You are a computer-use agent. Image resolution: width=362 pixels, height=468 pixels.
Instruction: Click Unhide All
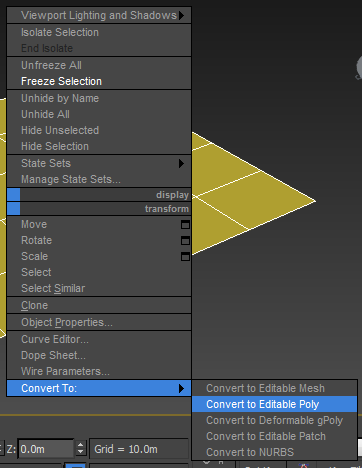click(99, 114)
